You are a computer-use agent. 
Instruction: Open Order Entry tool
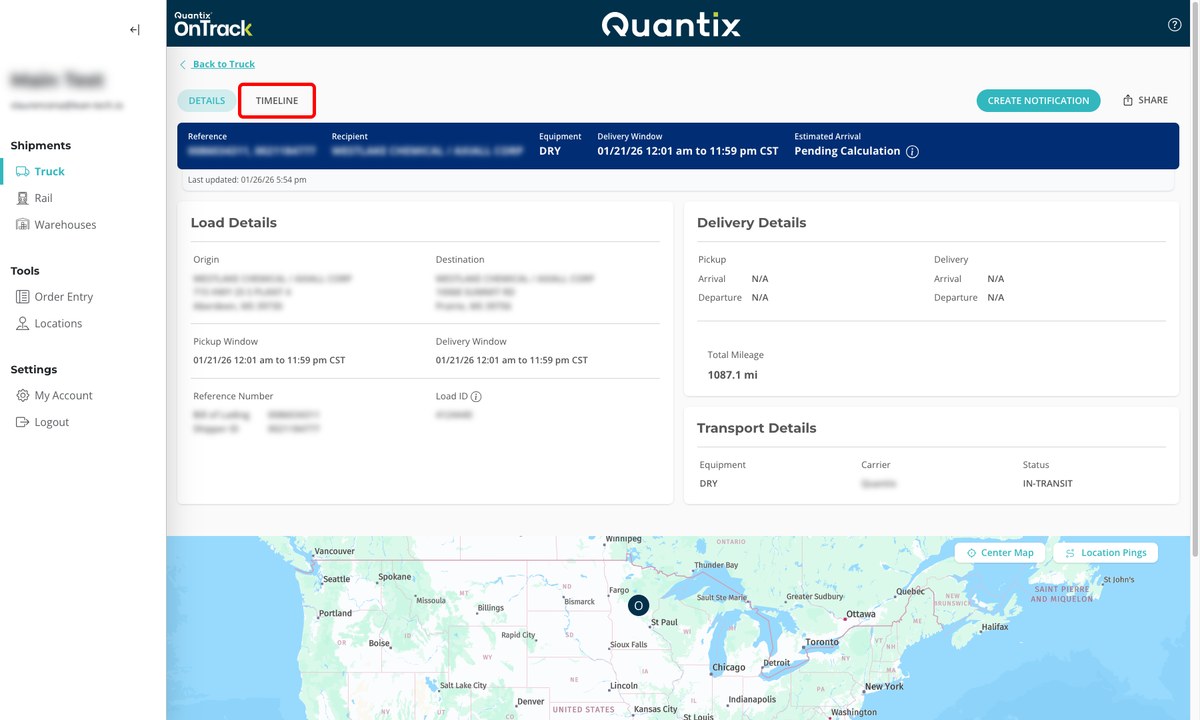pyautogui.click(x=63, y=297)
